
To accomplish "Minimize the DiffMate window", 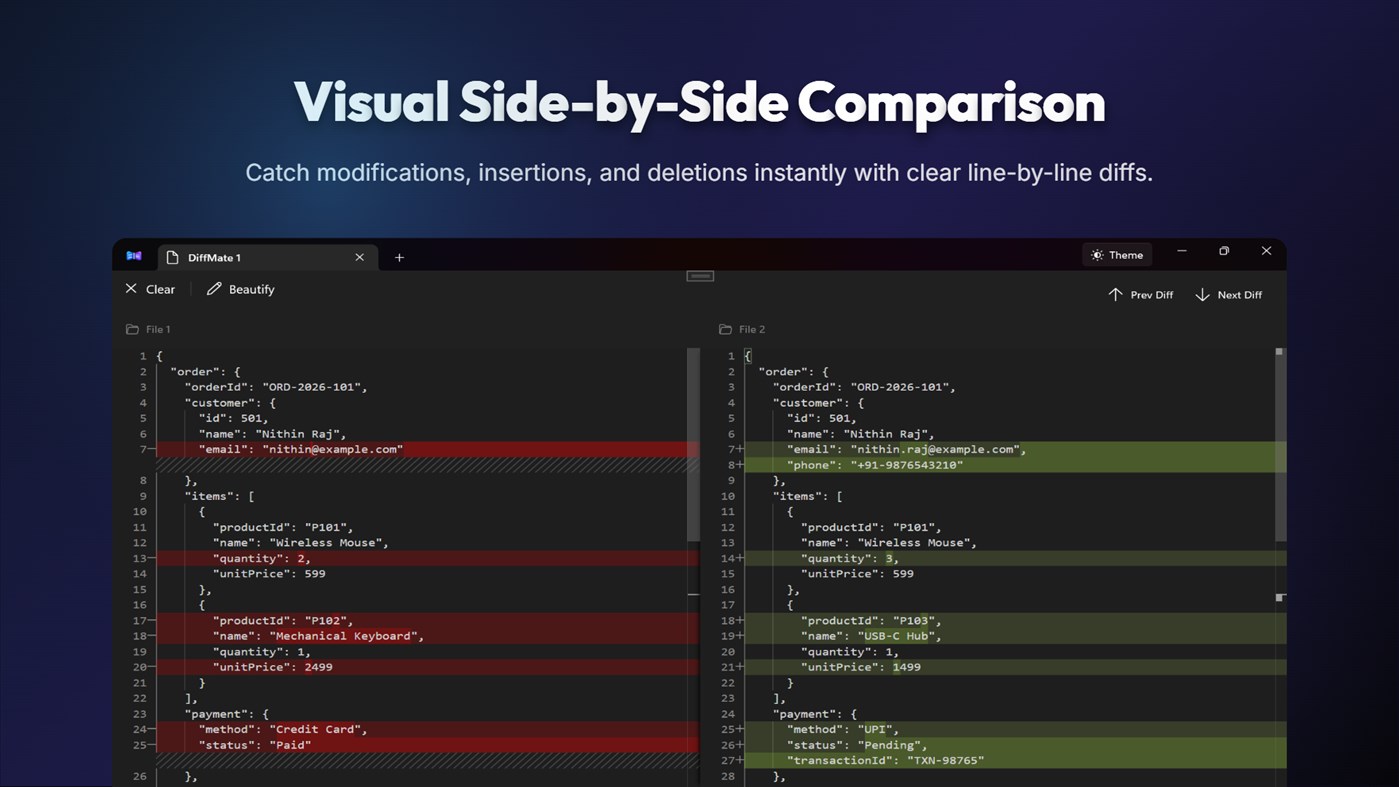I will (1182, 251).
